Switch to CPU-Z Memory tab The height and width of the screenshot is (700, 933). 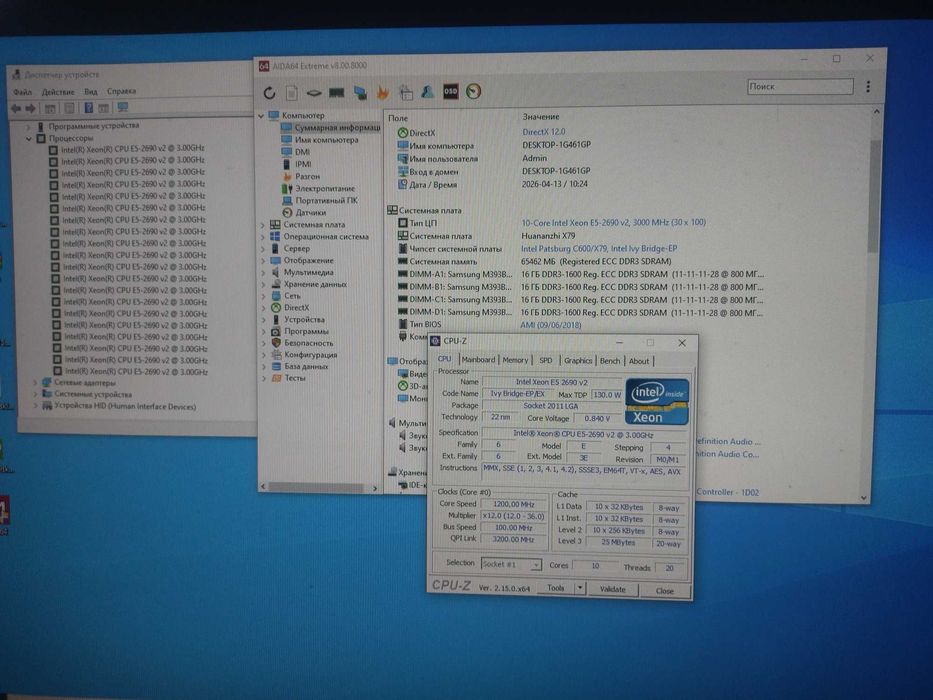pos(515,360)
